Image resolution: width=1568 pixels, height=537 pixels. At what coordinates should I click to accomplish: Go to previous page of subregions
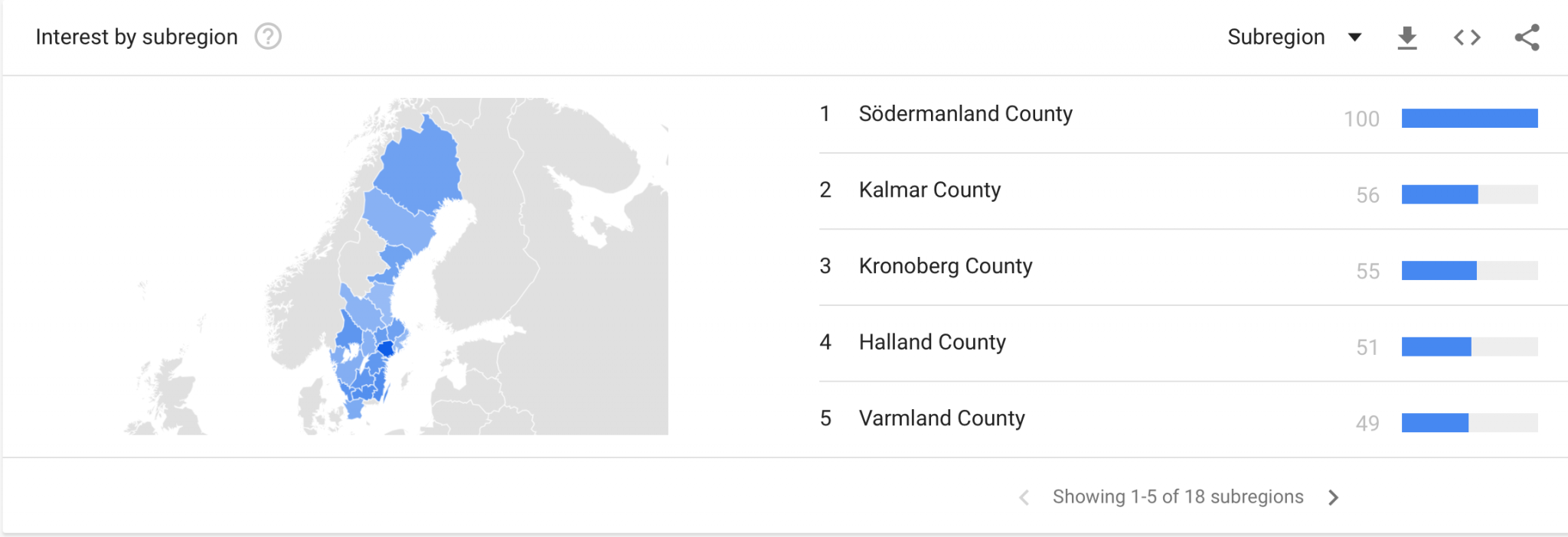coord(1024,497)
